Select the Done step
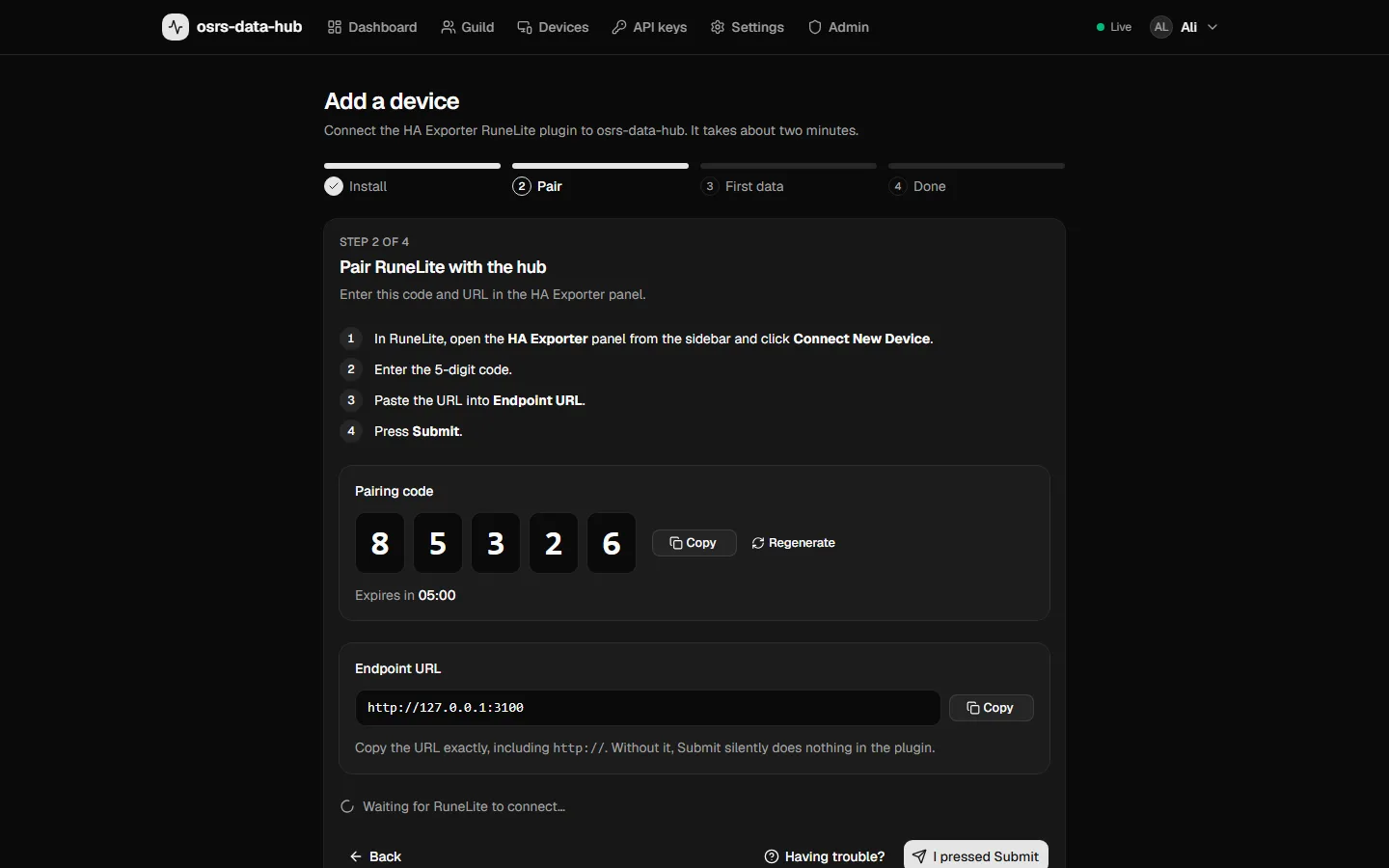The image size is (1389, 868). point(917,186)
